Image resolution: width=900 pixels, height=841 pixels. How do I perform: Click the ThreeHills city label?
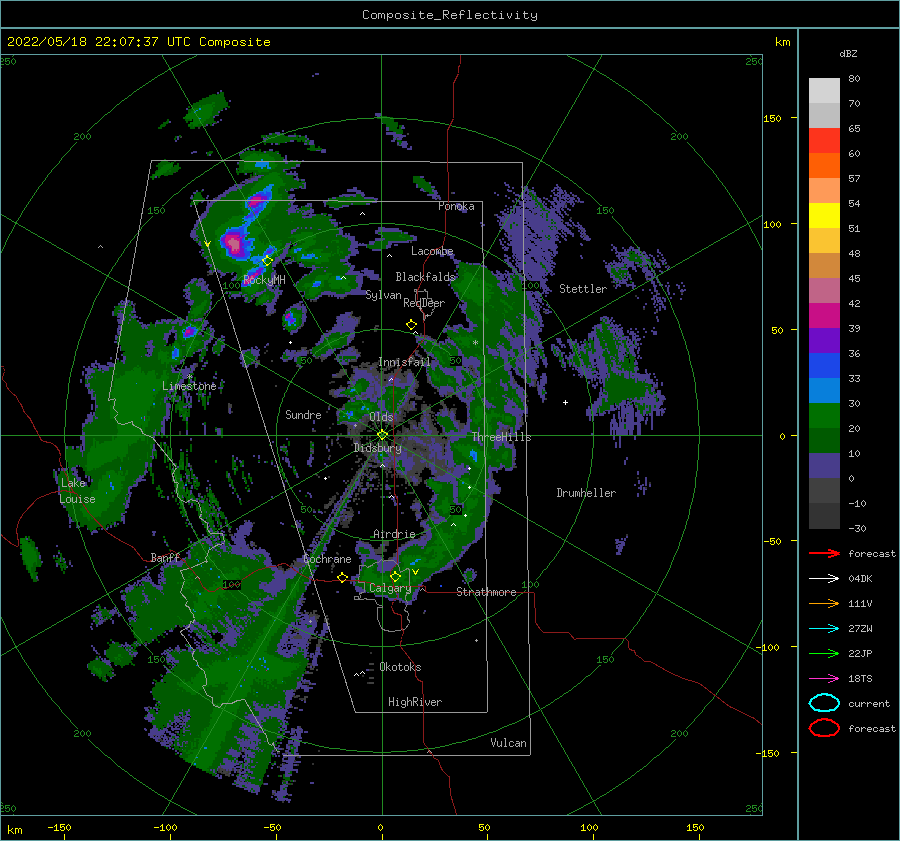[x=502, y=437]
